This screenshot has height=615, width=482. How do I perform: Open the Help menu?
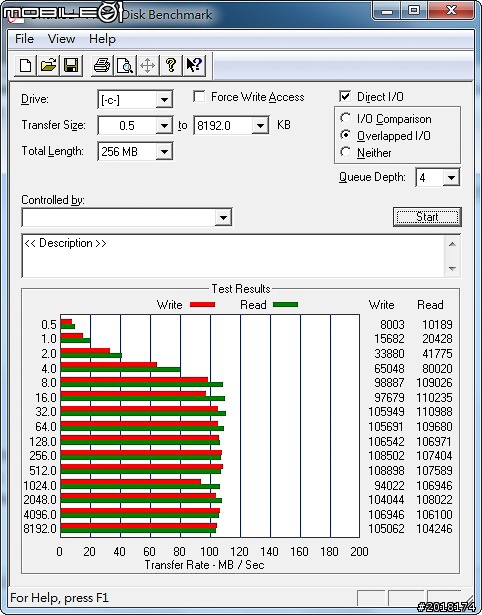click(x=102, y=39)
